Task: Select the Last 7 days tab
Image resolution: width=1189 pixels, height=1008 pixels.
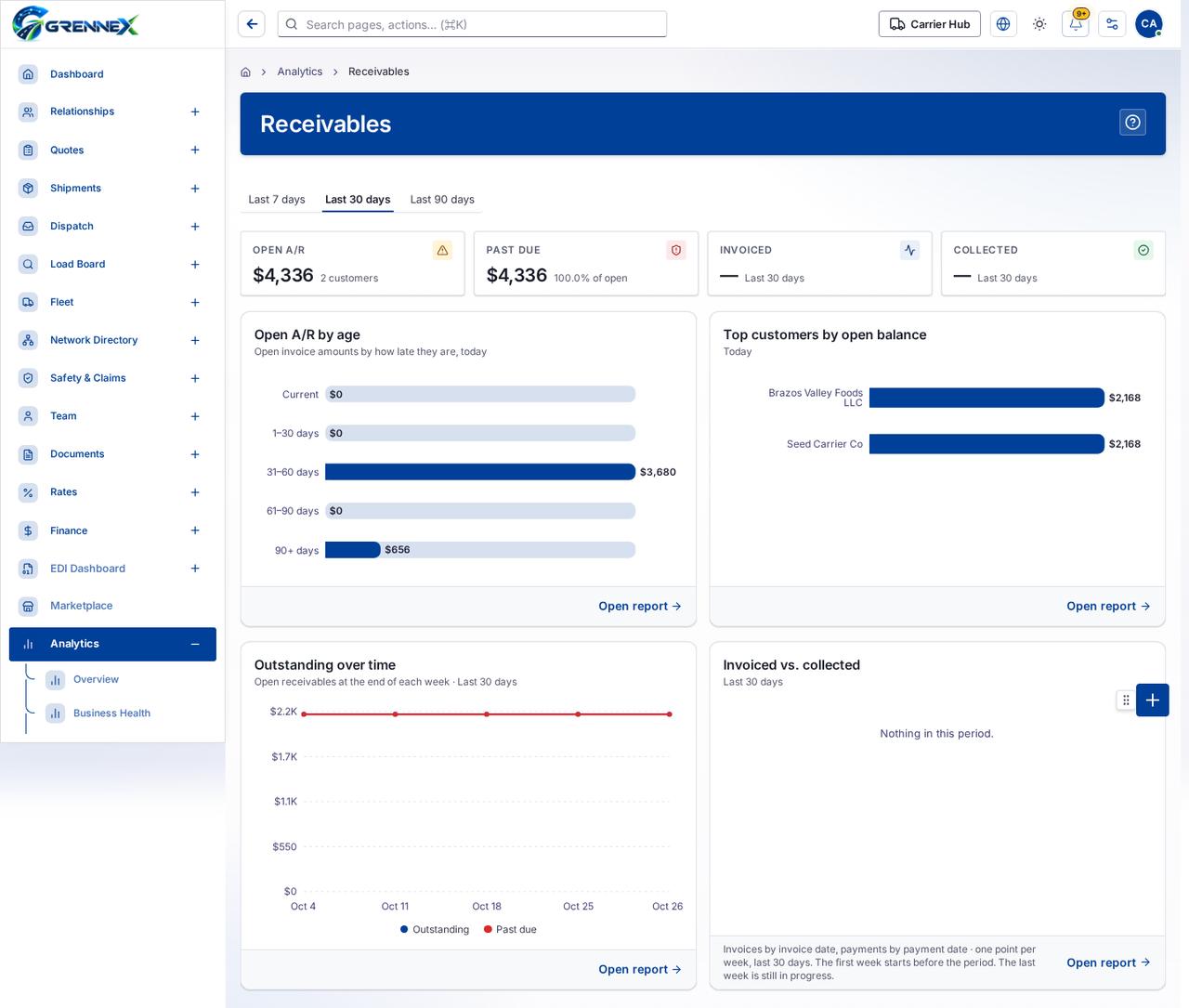Action: point(277,200)
